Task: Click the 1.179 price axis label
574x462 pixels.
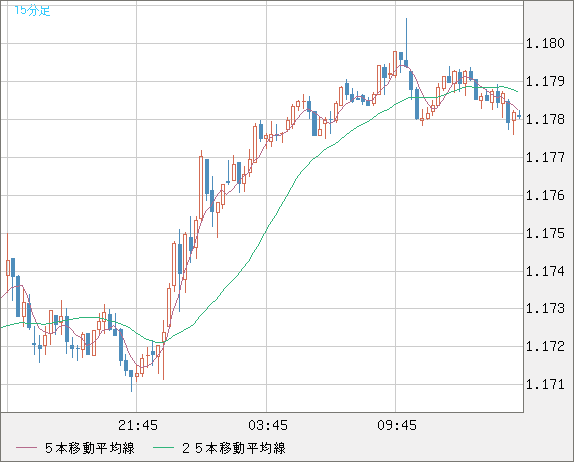Action: click(545, 81)
